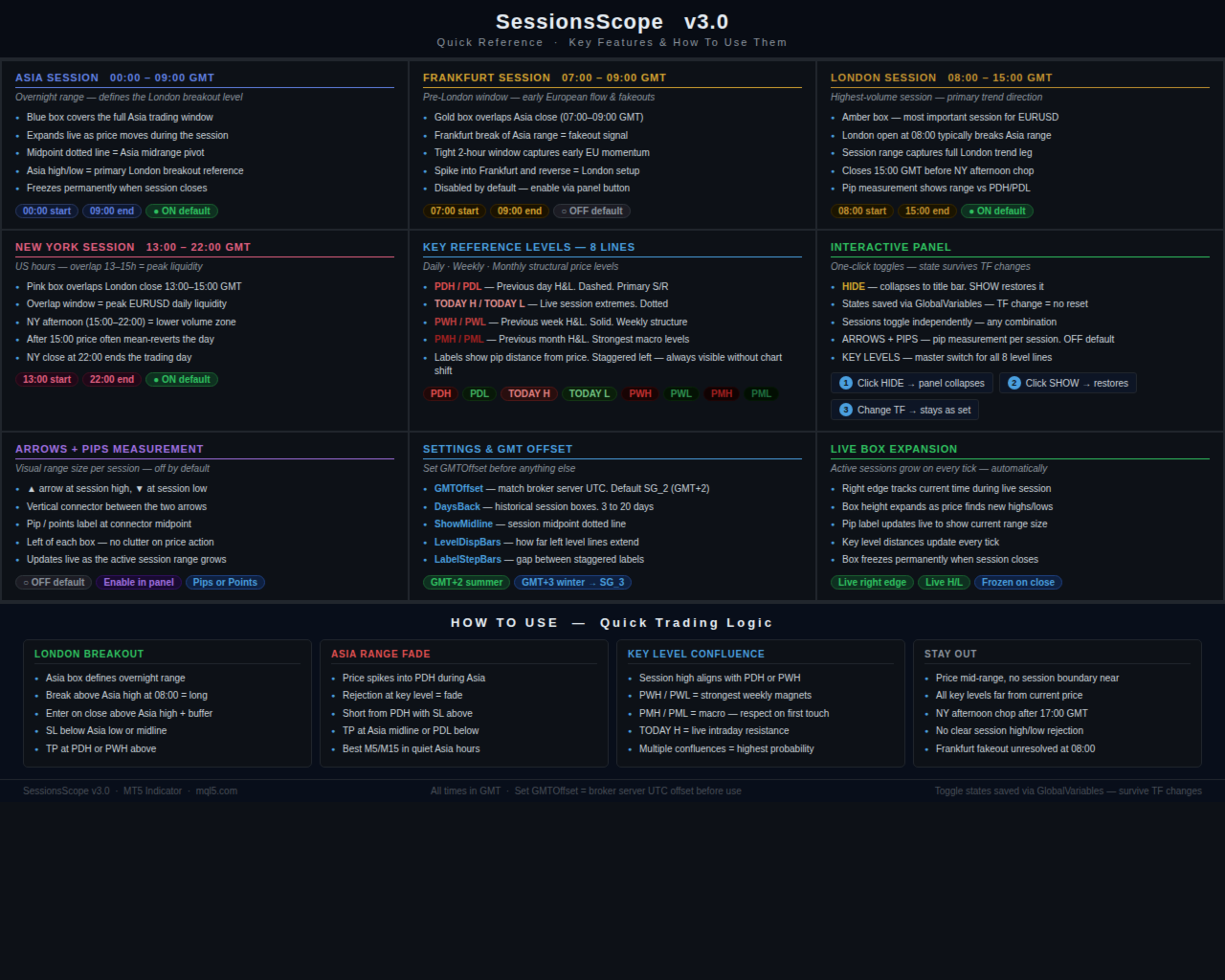Select the PDL level tag
Screen dimensions: 1225x980
click(479, 393)
